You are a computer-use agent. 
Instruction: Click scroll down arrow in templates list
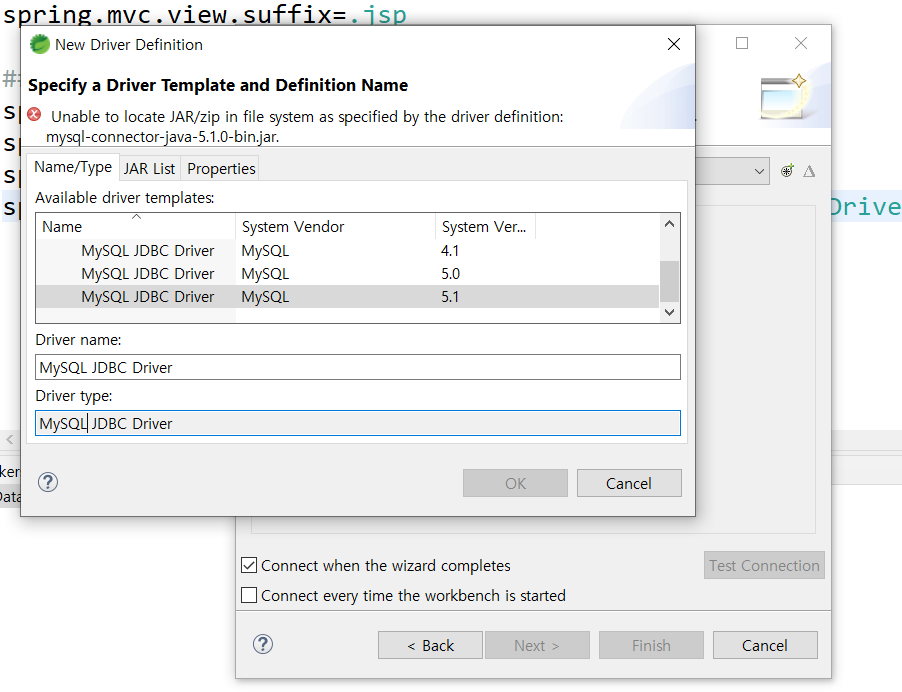[x=669, y=312]
